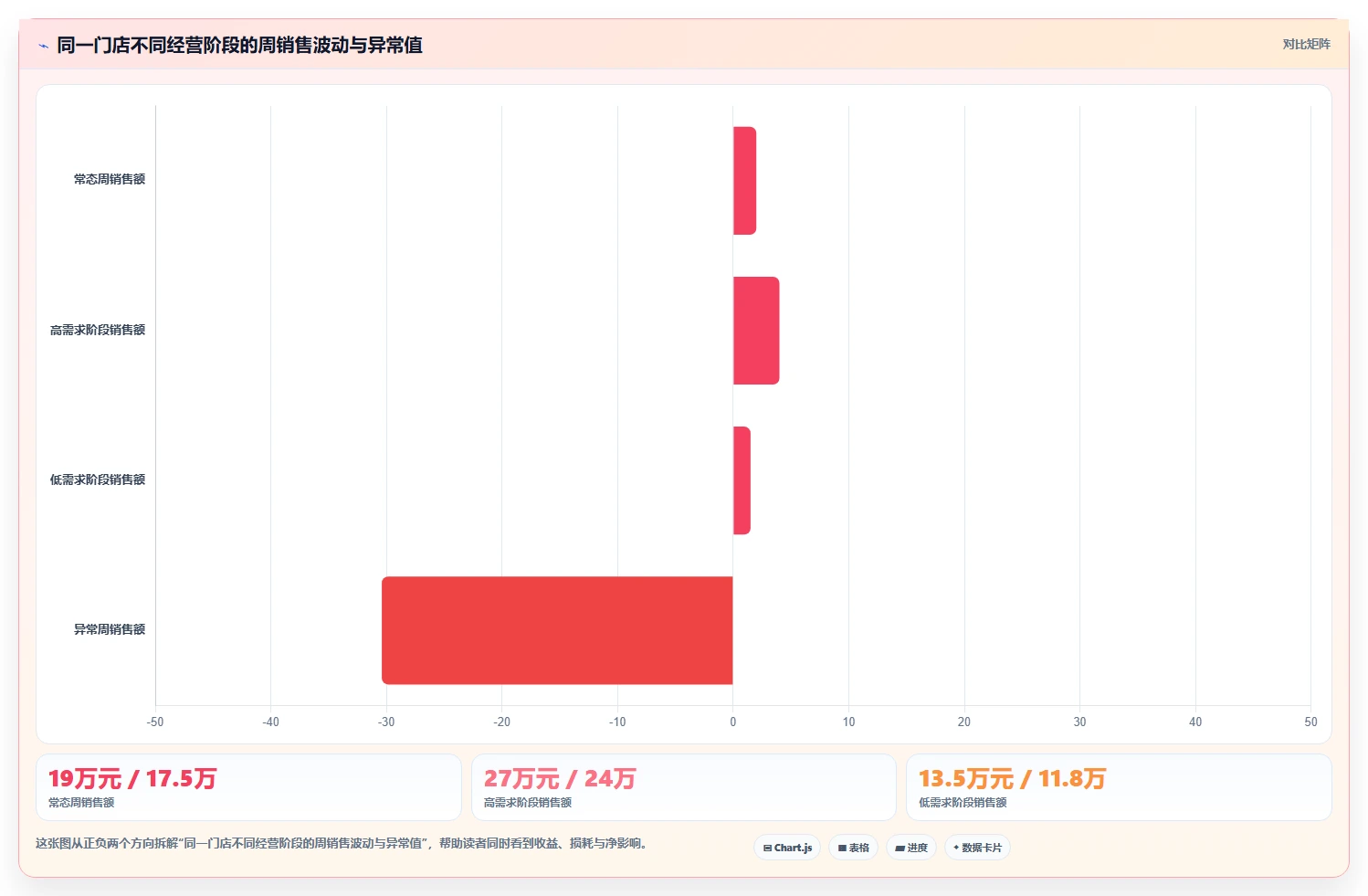Select the Chart.js tag chip
The width and height of the screenshot is (1368, 896).
click(787, 848)
